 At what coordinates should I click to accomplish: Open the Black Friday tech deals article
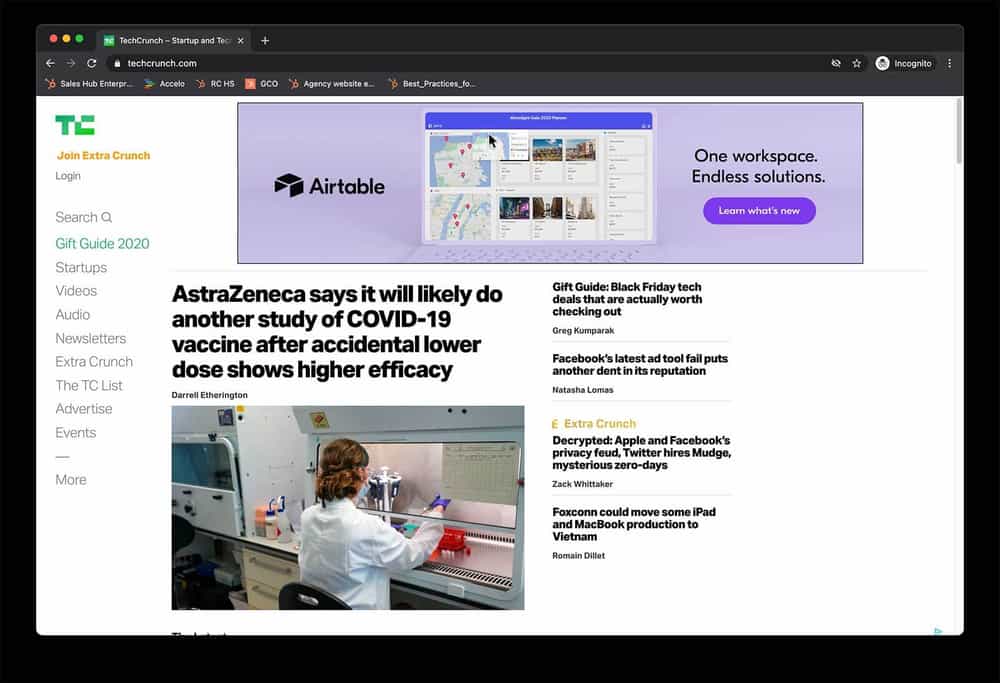(x=627, y=299)
